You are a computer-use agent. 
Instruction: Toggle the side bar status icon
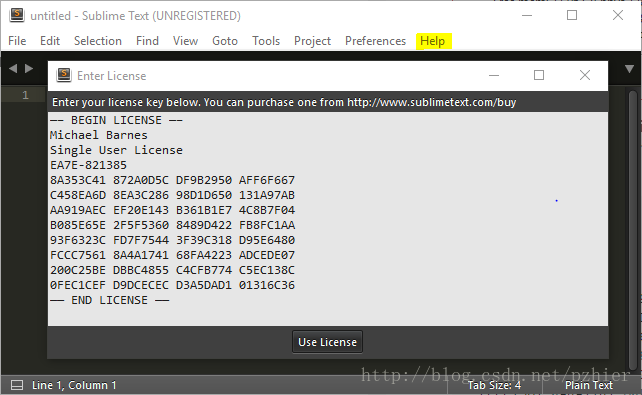[x=17, y=385]
